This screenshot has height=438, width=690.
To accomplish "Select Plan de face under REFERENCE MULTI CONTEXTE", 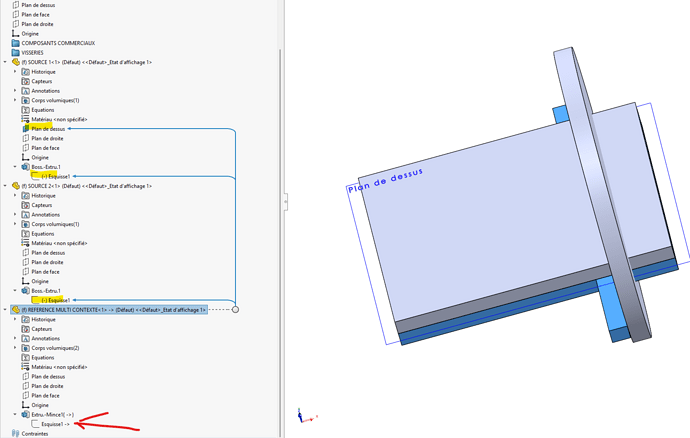I will 45,395.
